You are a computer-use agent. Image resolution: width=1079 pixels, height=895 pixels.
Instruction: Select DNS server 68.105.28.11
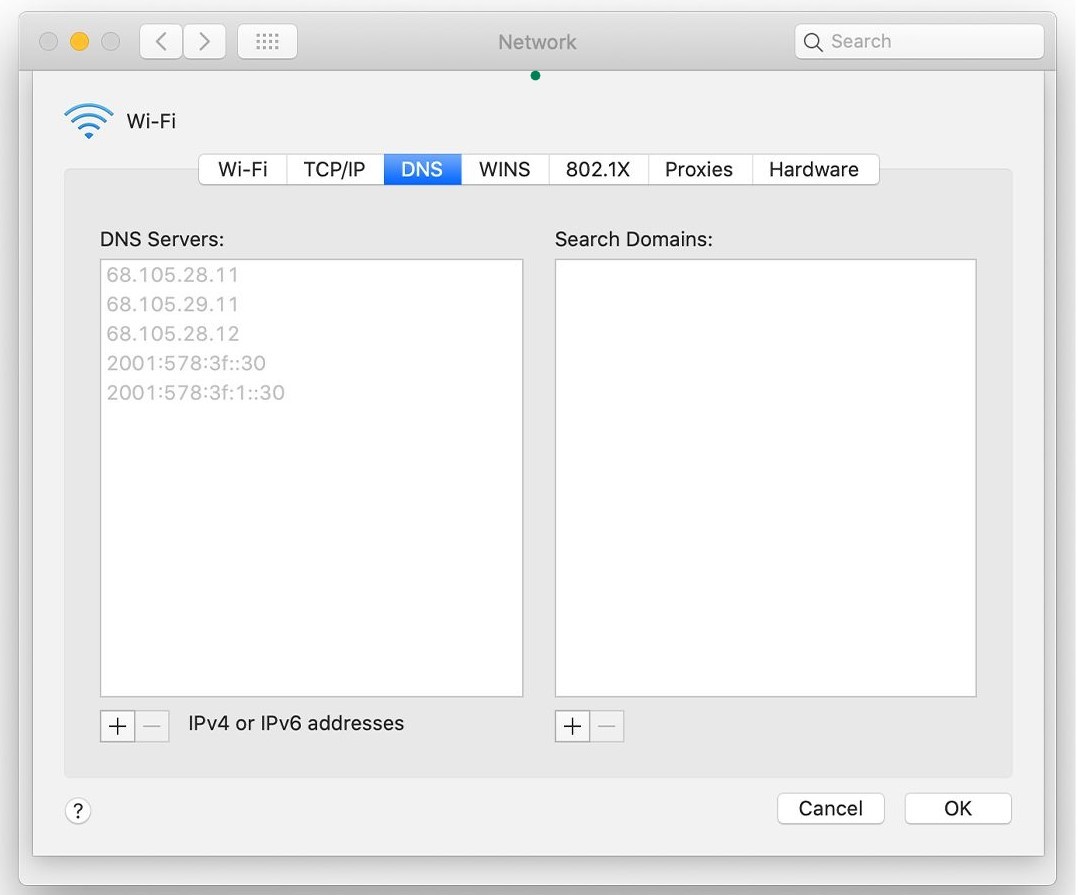pyautogui.click(x=173, y=275)
